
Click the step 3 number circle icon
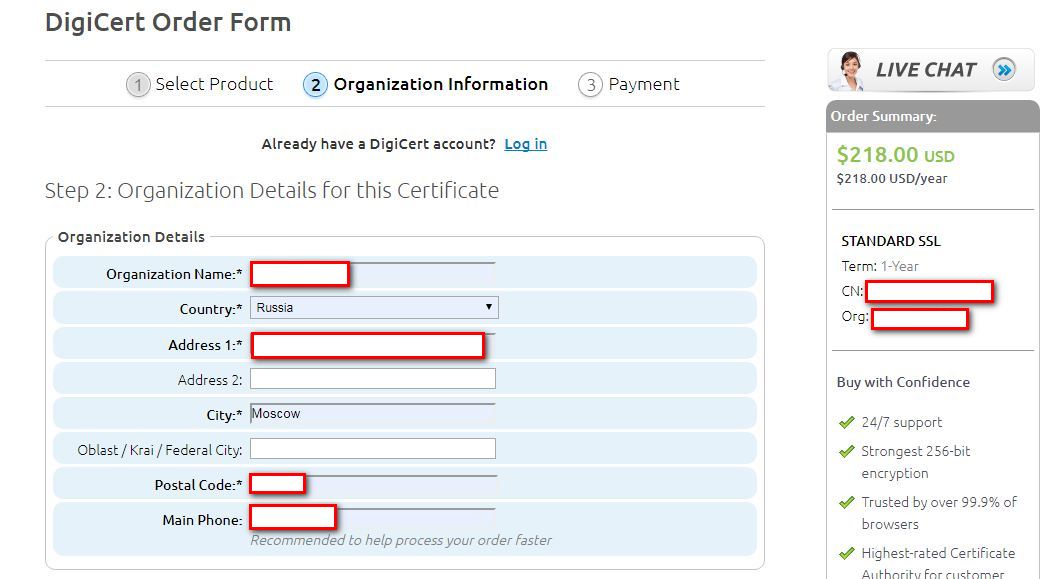click(x=590, y=85)
